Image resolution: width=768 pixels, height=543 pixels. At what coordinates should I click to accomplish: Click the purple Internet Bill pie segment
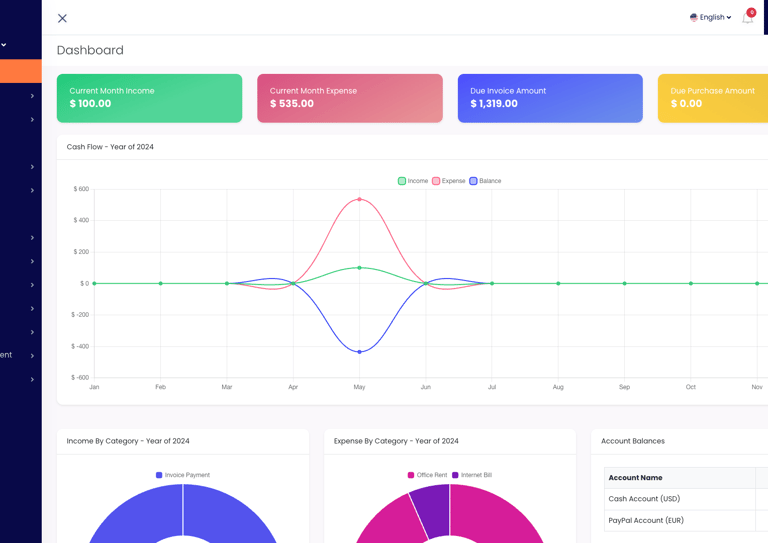[x=432, y=509]
